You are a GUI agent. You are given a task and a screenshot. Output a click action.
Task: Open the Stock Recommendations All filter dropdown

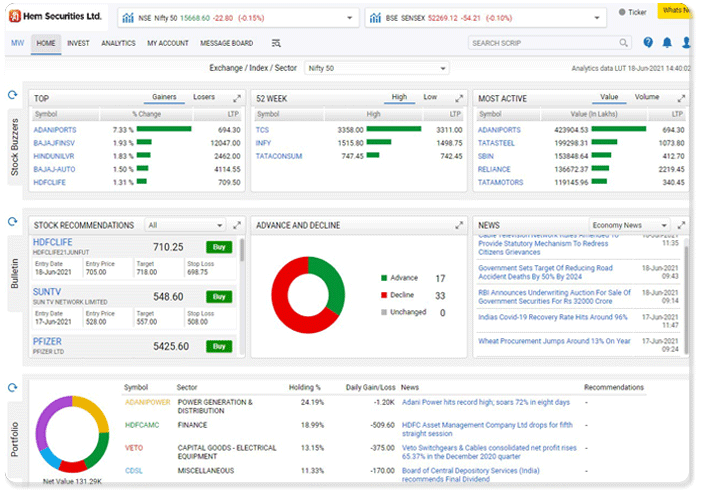point(184,225)
